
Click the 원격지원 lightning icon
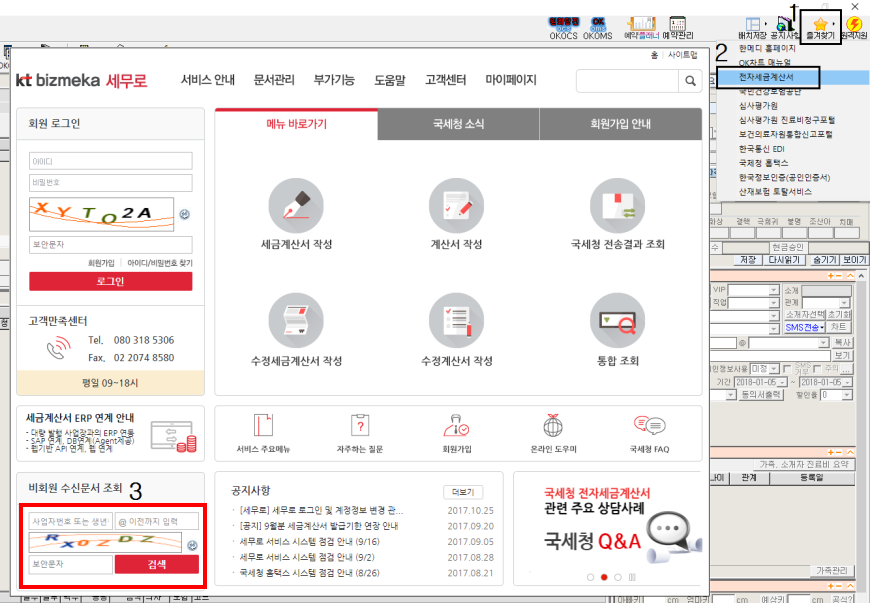pos(854,28)
